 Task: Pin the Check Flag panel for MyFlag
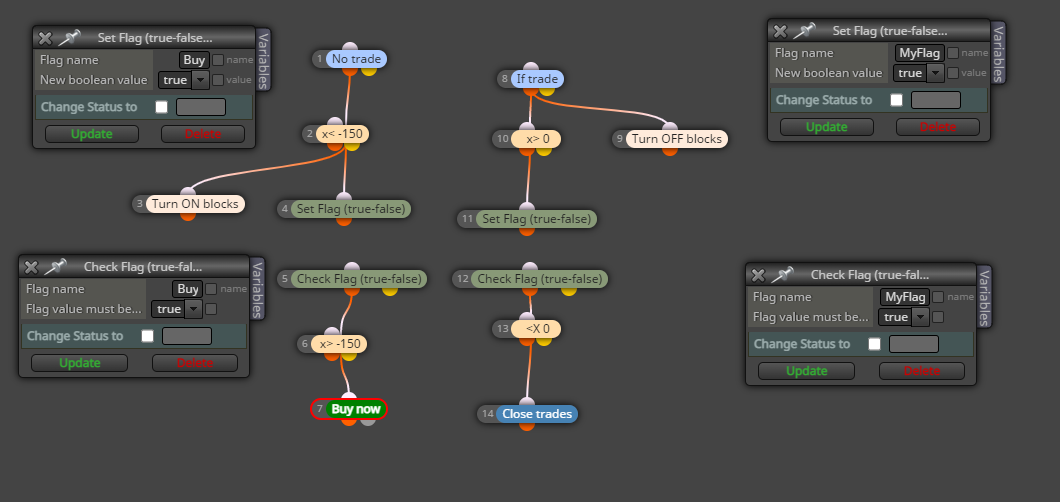[783, 275]
